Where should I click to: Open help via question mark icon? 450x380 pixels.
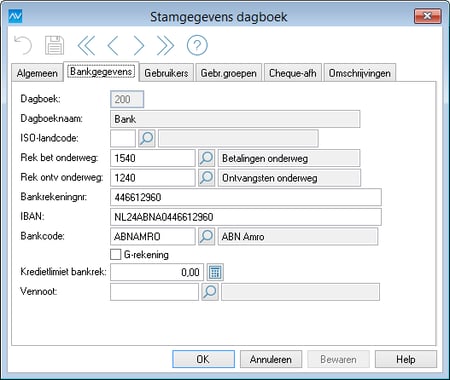pos(197,45)
